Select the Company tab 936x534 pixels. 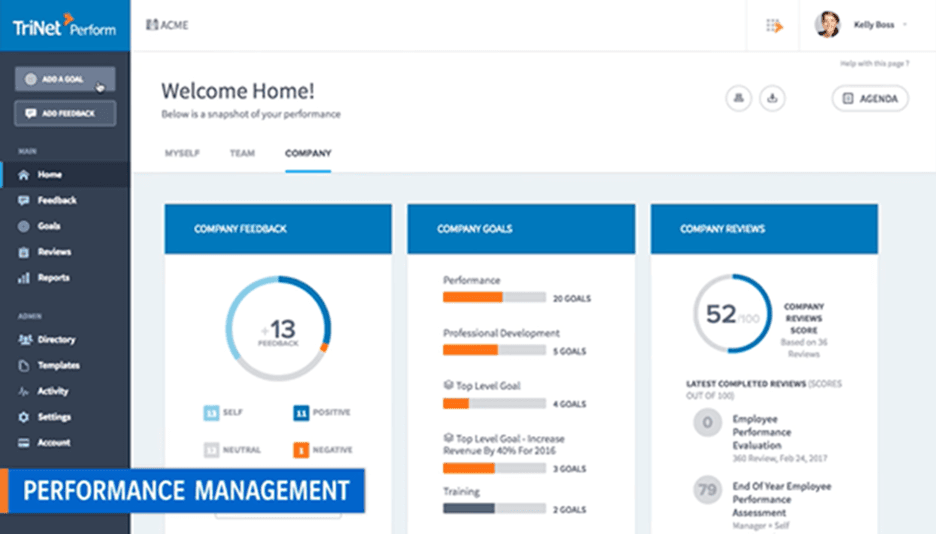(x=308, y=154)
